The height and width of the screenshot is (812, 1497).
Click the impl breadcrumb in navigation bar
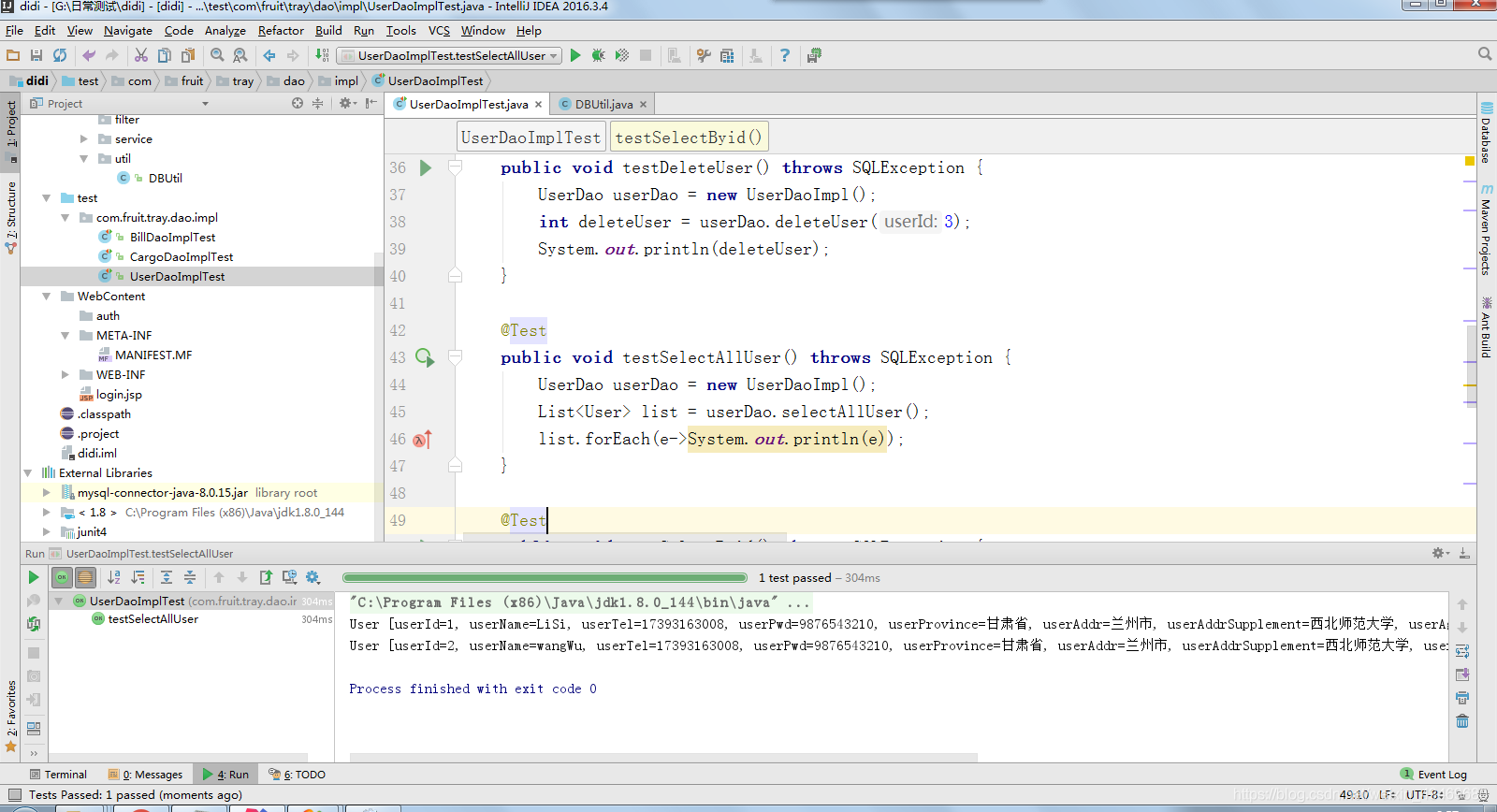339,80
